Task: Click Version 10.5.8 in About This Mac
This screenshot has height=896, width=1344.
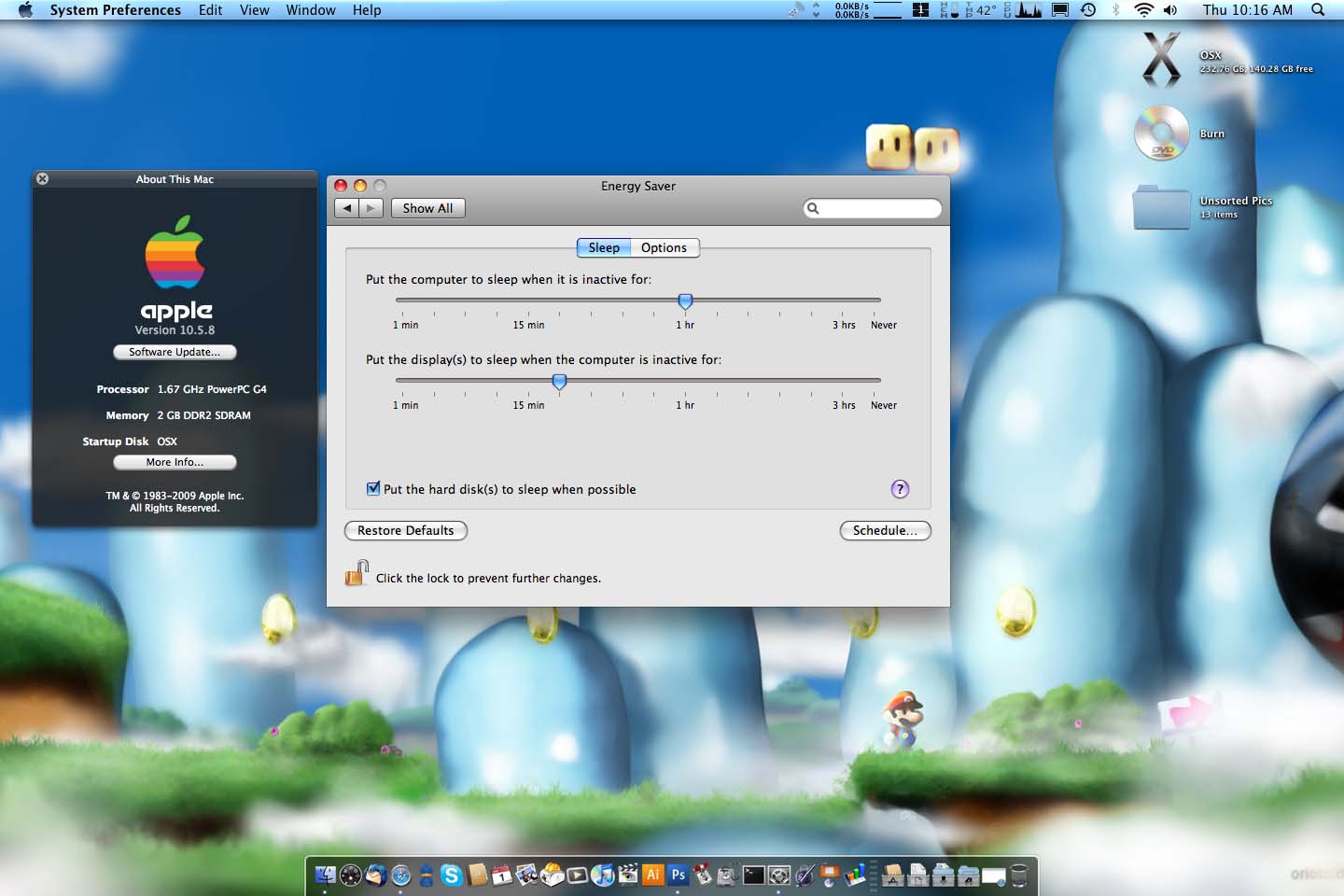Action: [175, 329]
